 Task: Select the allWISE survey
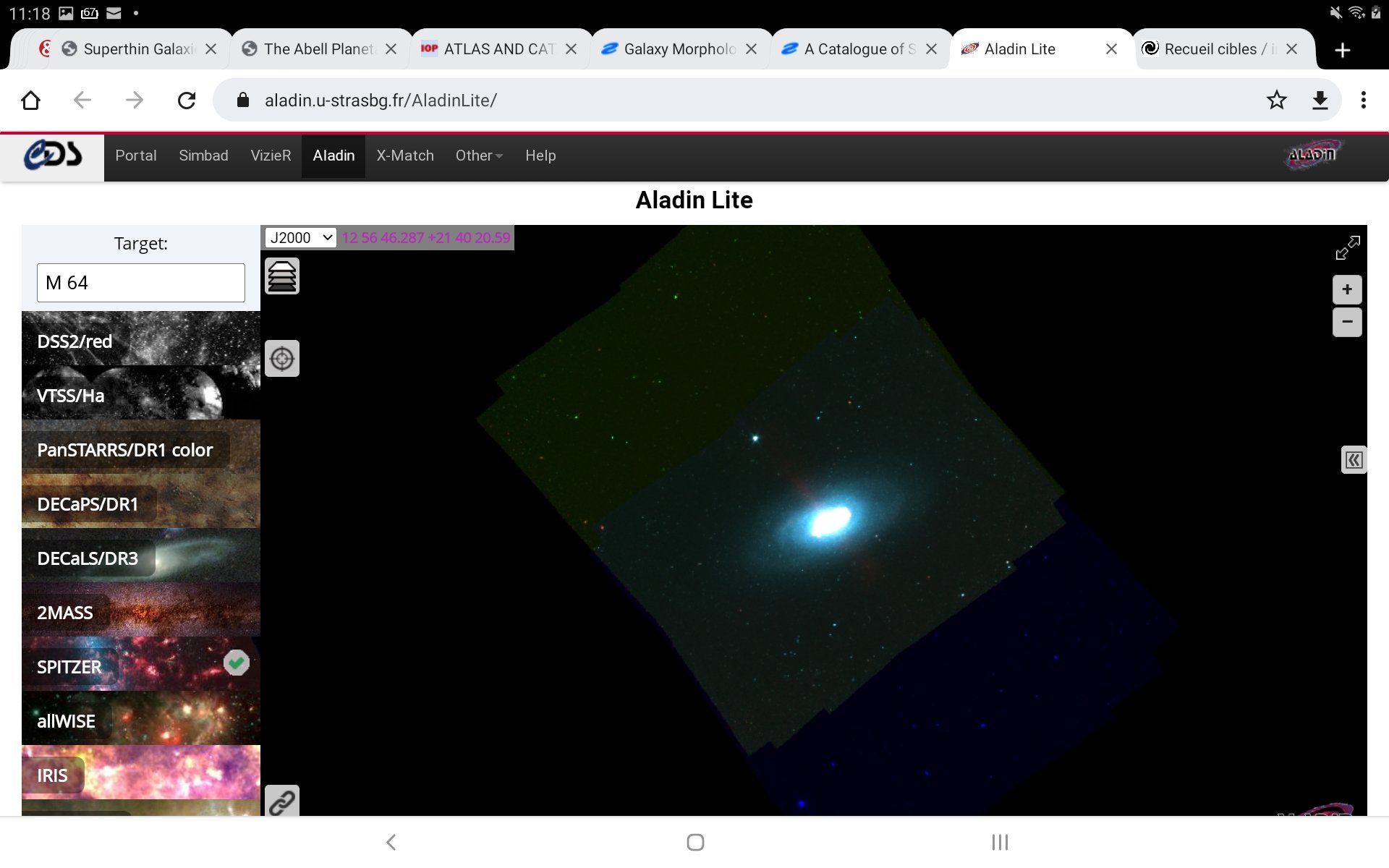click(x=141, y=718)
